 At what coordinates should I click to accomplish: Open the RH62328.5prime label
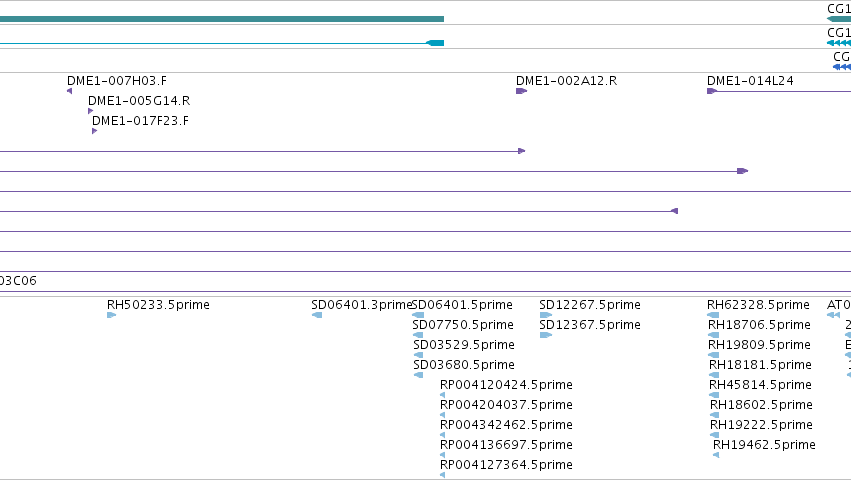[x=758, y=305]
